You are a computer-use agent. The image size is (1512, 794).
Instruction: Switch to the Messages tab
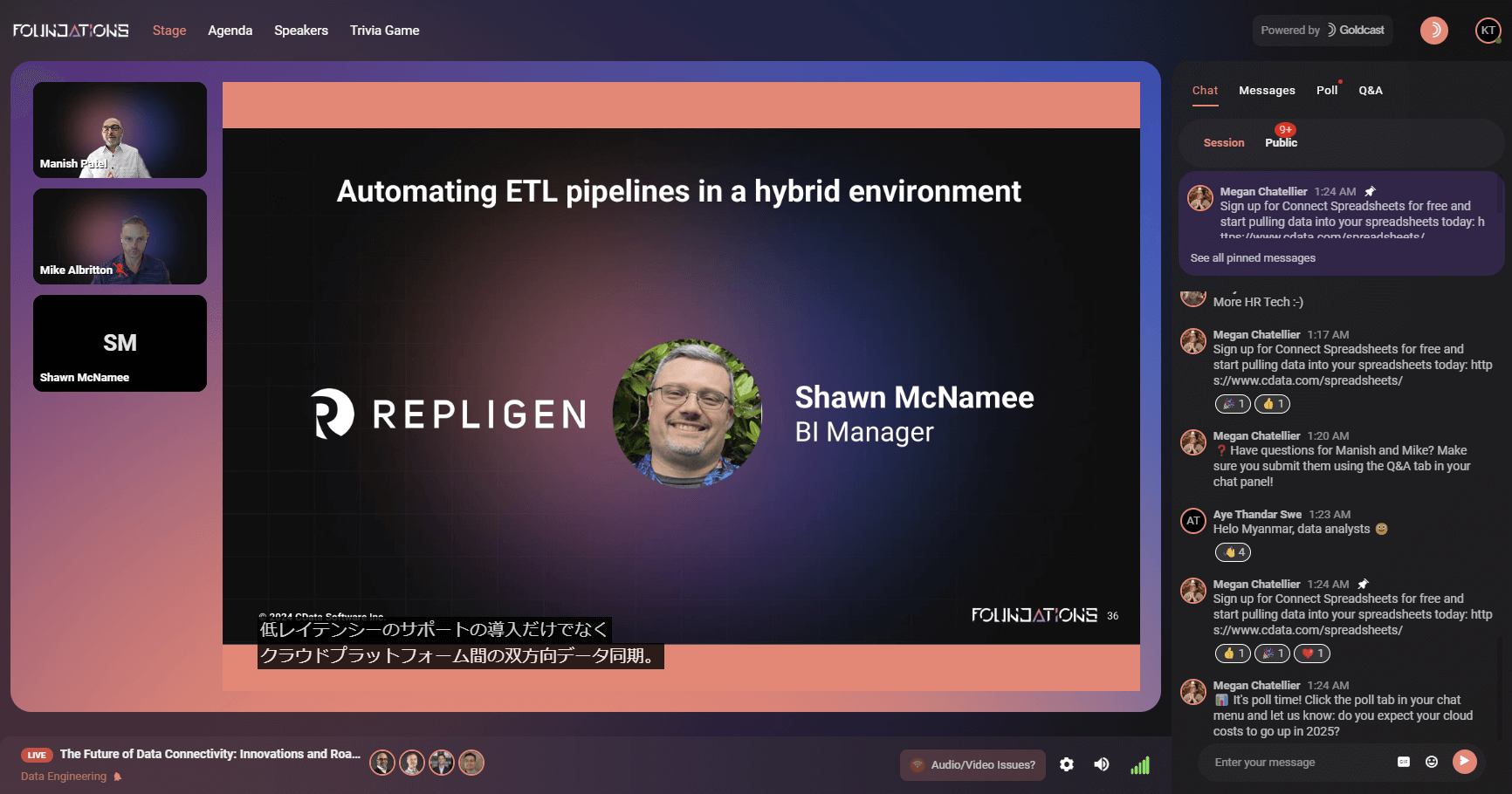pyautogui.click(x=1267, y=91)
